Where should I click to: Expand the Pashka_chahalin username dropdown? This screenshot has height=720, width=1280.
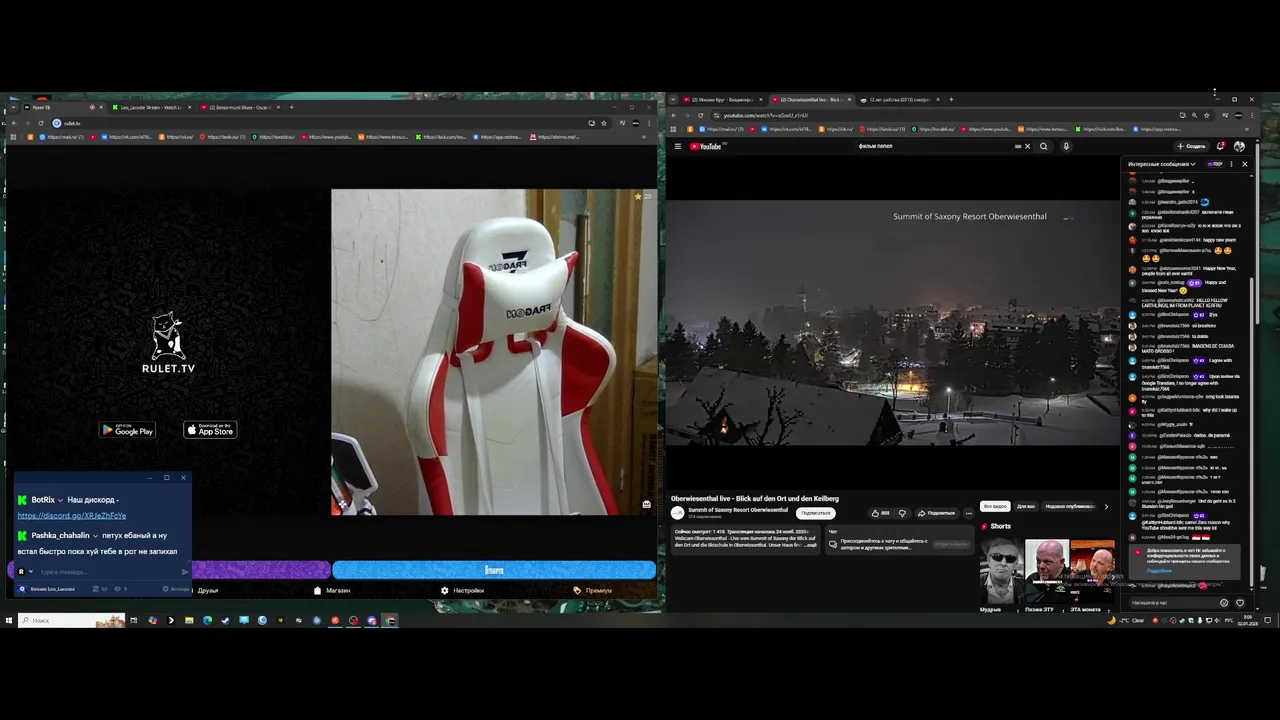click(x=95, y=536)
